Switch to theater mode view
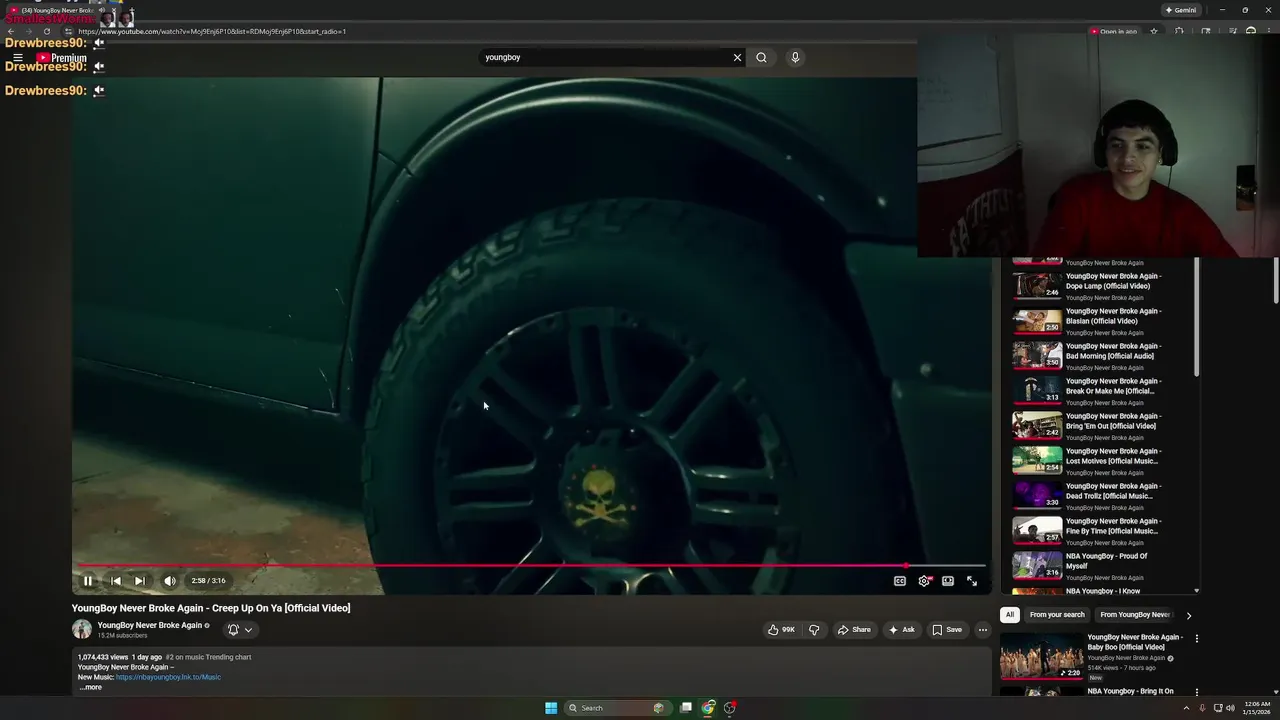The width and height of the screenshot is (1280, 720). tap(948, 581)
